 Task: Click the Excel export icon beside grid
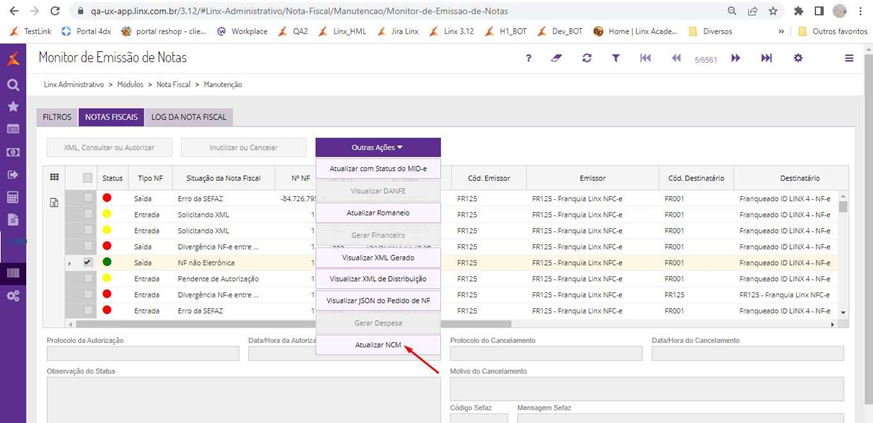[x=54, y=203]
